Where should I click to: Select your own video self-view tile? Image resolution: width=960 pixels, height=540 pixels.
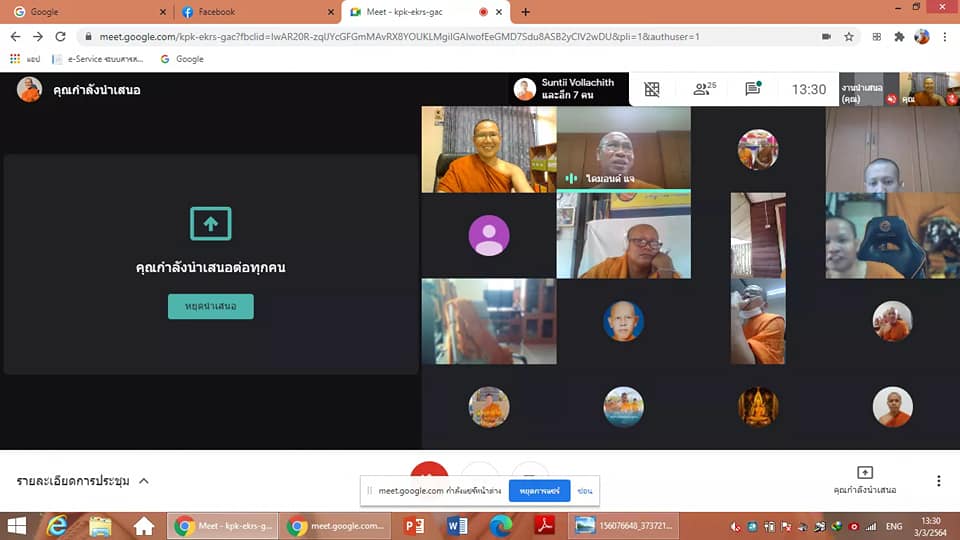[929, 89]
